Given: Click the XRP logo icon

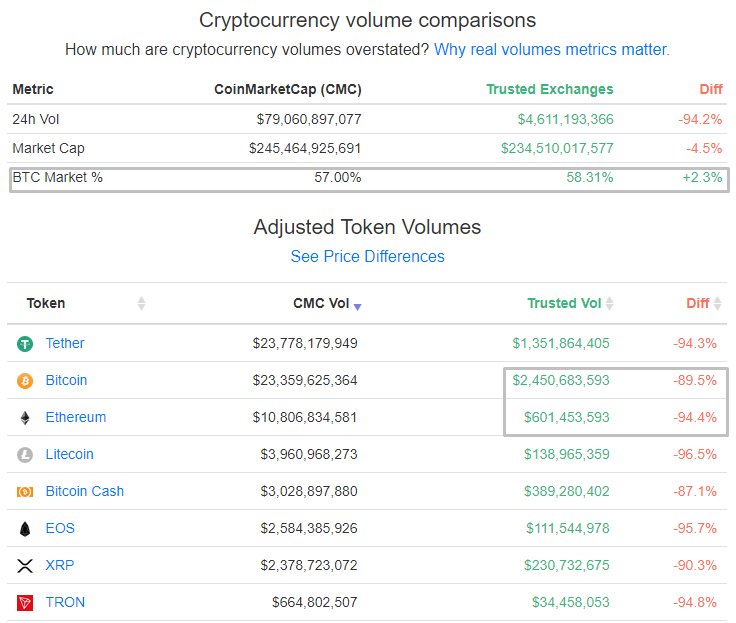Looking at the screenshot, I should click(25, 566).
